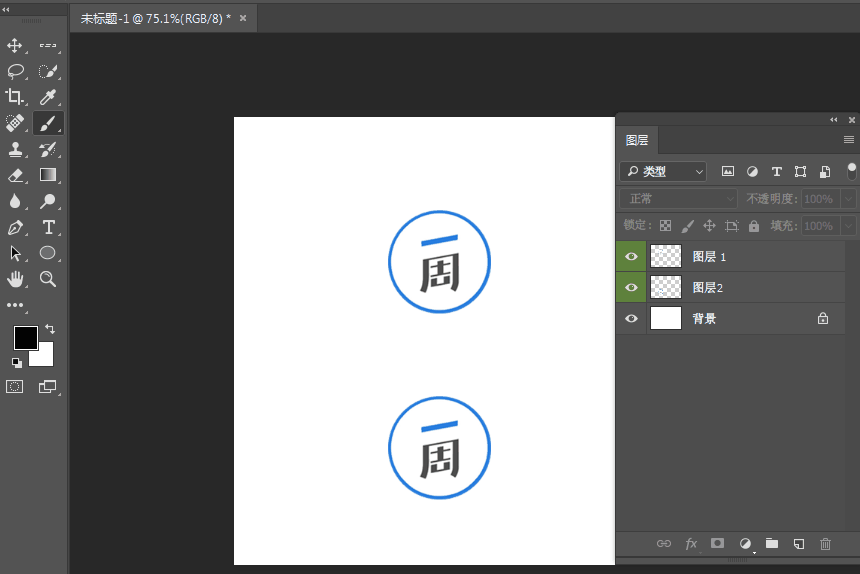The width and height of the screenshot is (860, 574).
Task: Open the 类型 layer filter dropdown
Action: [x=663, y=172]
